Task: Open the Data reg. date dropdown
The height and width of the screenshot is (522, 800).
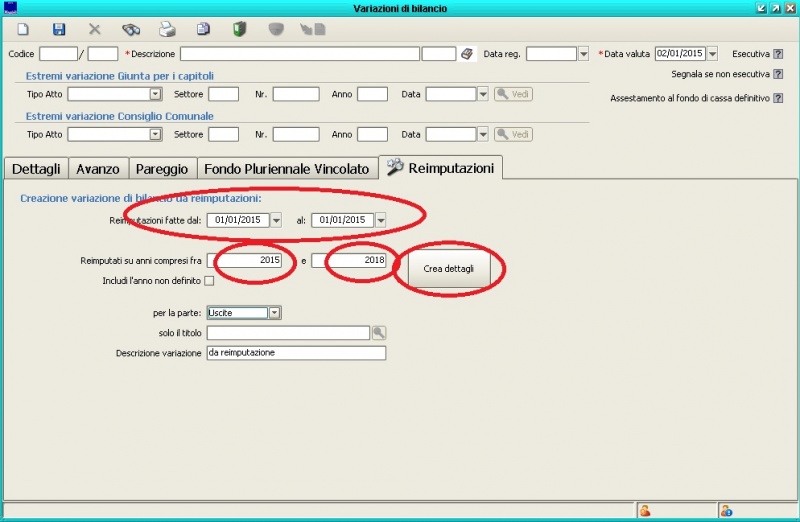Action: 583,54
